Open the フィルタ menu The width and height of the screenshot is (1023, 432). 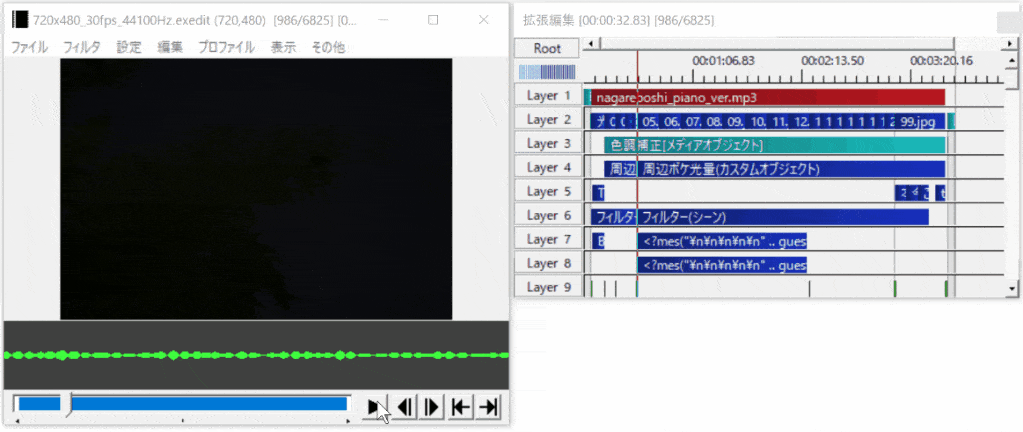coord(81,47)
